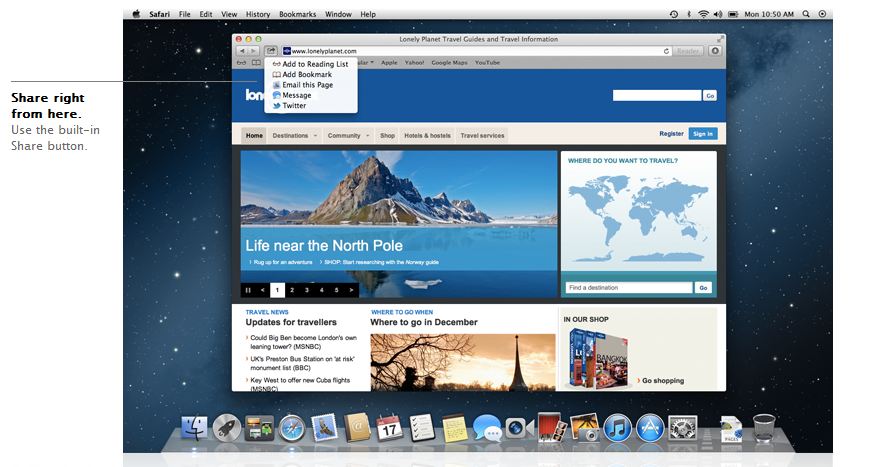The width and height of the screenshot is (869, 467).
Task: Open Hotels & hostels tab
Action: coord(427,135)
